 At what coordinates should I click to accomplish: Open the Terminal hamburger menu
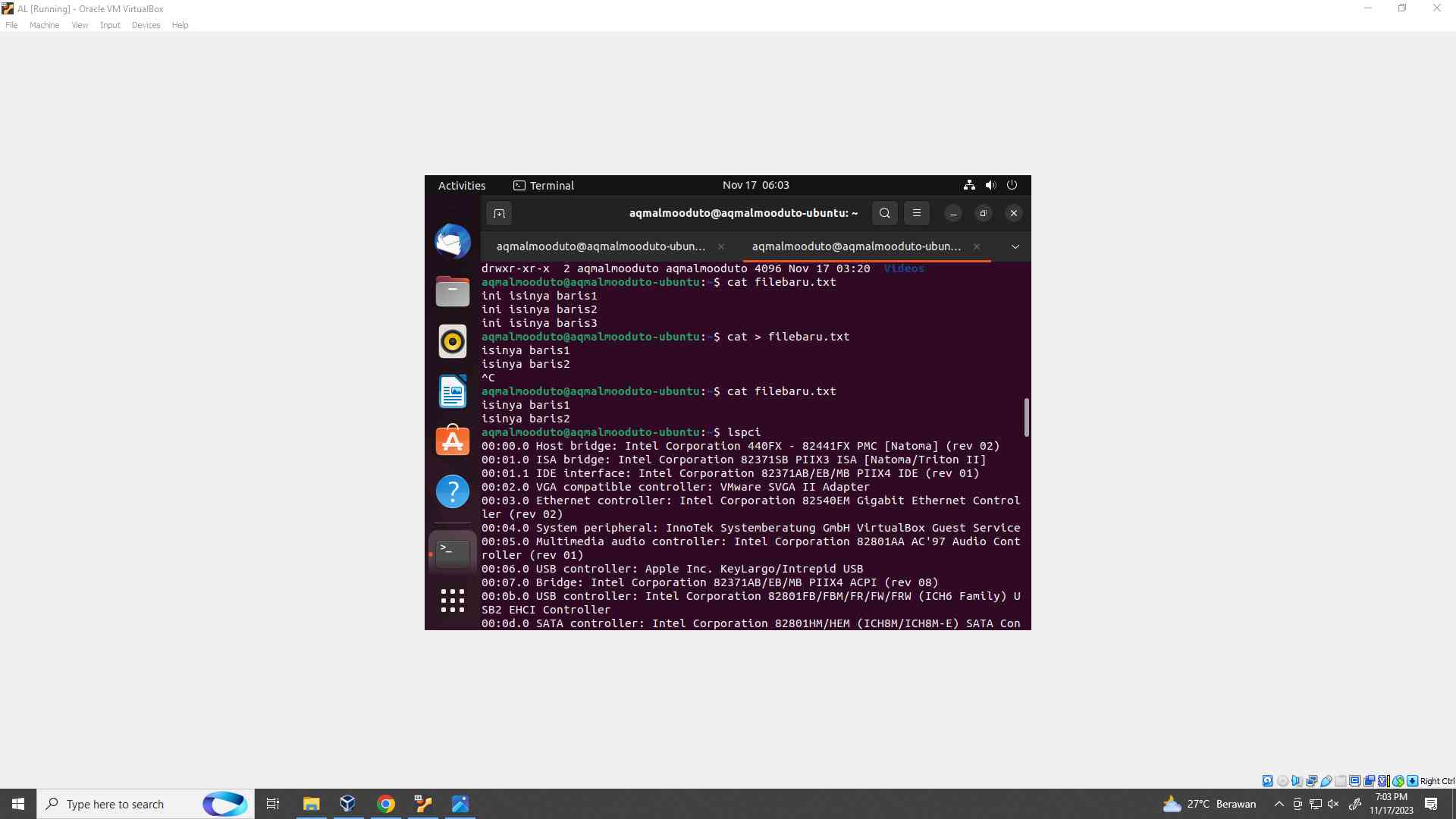[916, 213]
